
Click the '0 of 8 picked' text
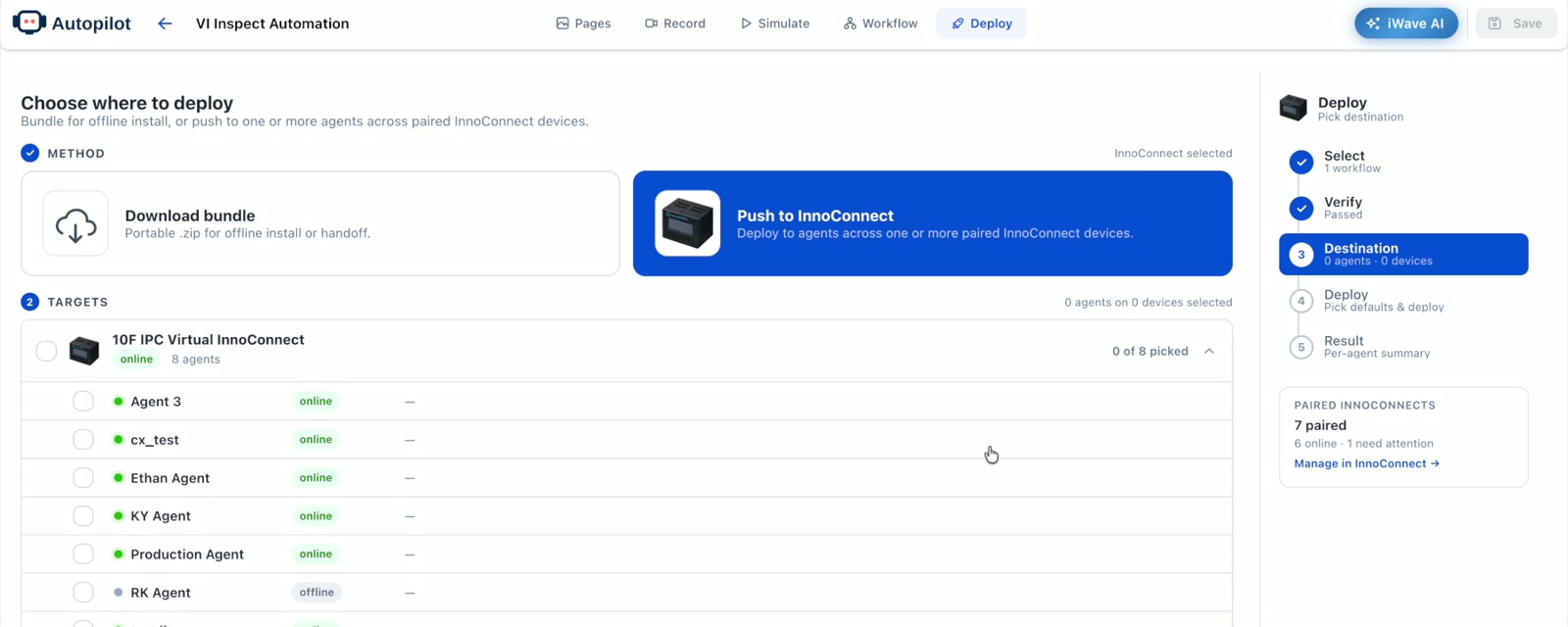coord(1150,351)
